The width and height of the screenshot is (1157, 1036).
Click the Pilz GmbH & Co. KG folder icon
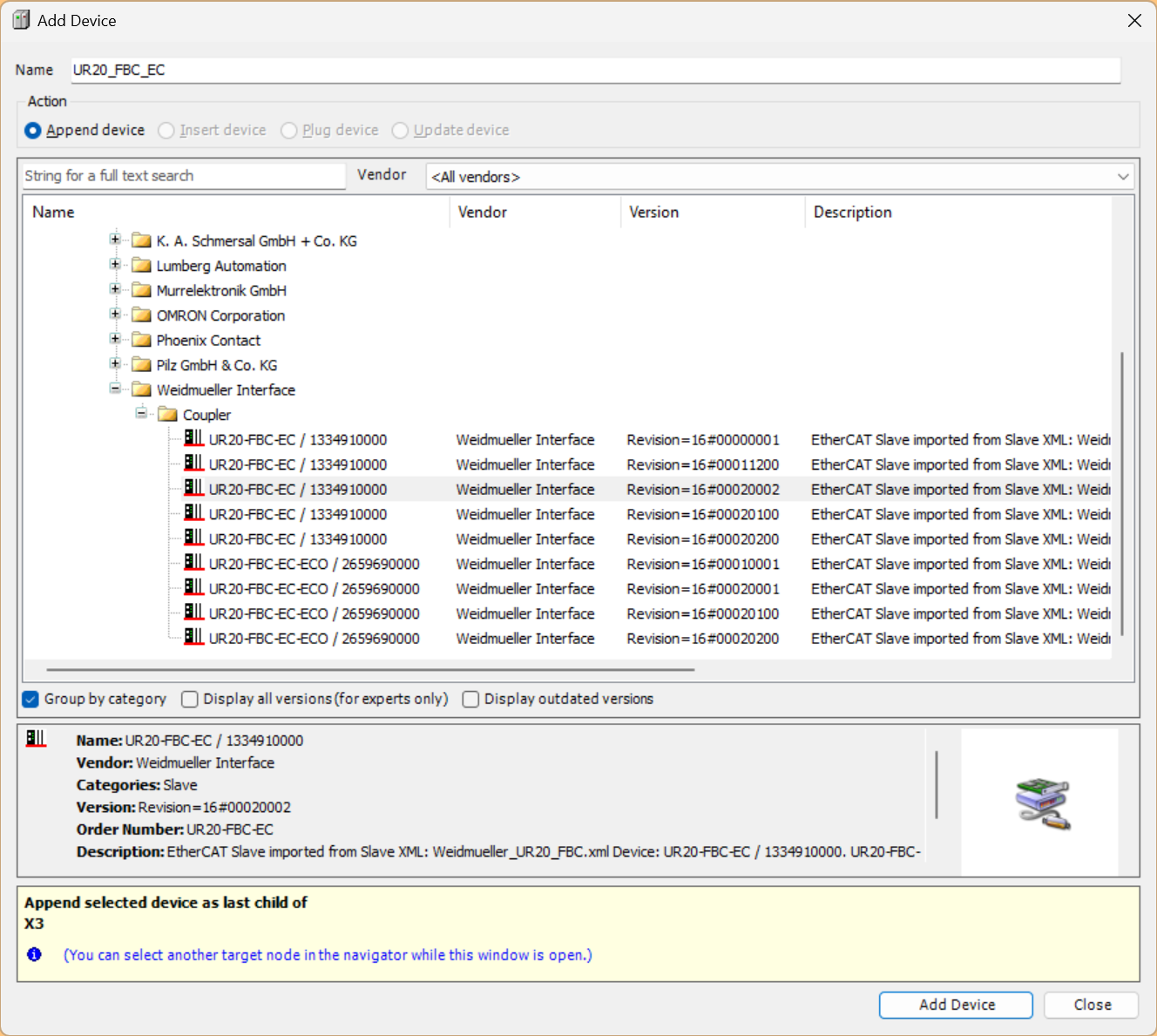[x=141, y=365]
